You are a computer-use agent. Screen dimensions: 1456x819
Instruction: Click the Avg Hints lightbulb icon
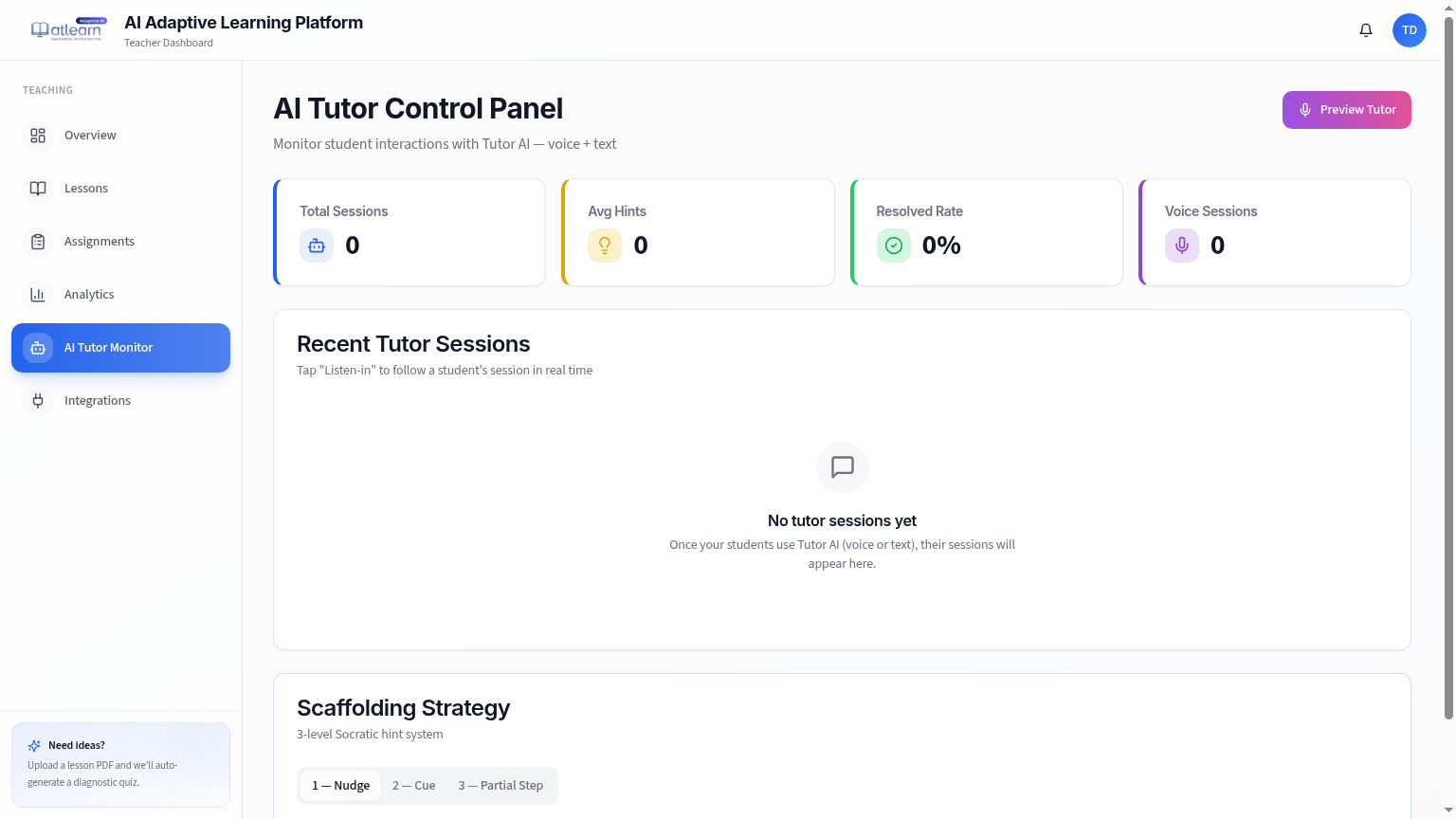tap(605, 246)
